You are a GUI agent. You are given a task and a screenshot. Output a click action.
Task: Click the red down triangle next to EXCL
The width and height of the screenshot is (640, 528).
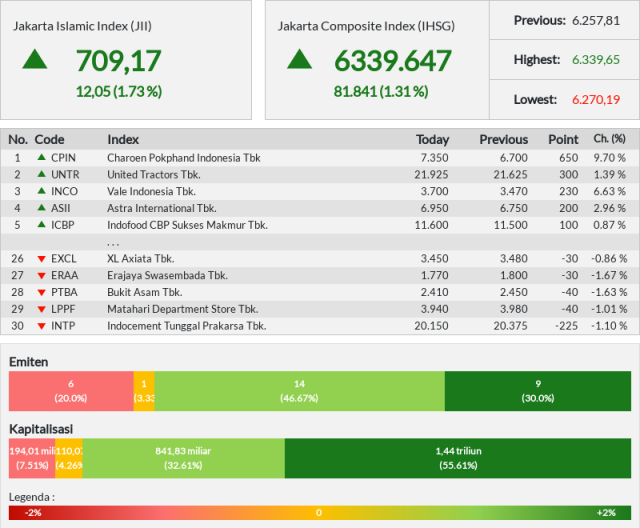click(x=41, y=259)
